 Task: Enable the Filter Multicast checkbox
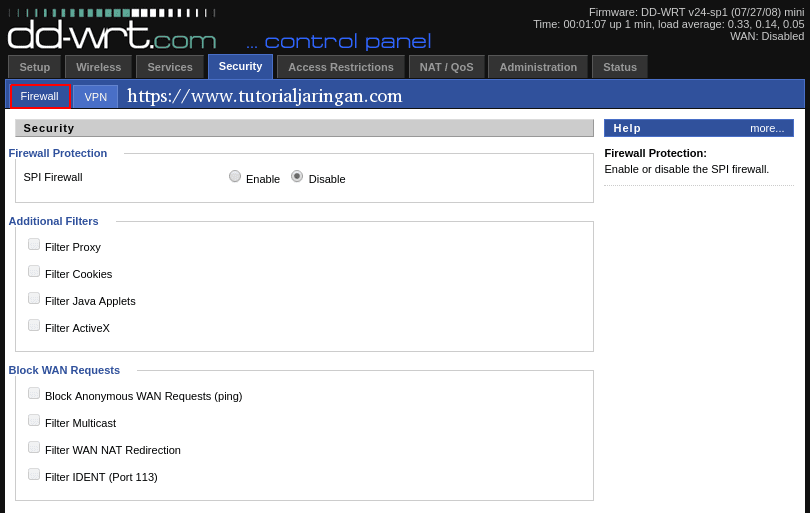click(34, 420)
